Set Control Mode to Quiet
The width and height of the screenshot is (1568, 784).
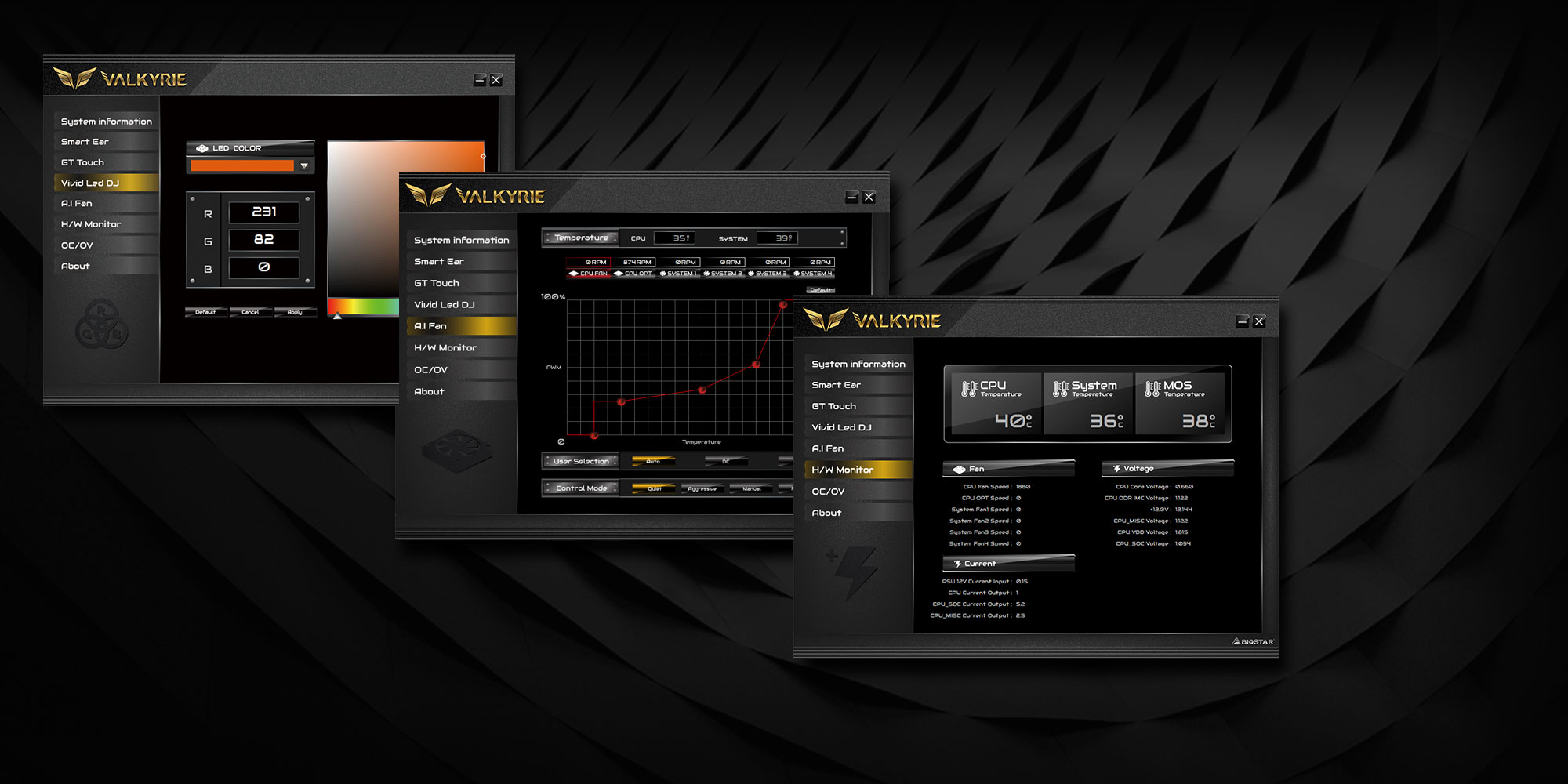(x=655, y=488)
